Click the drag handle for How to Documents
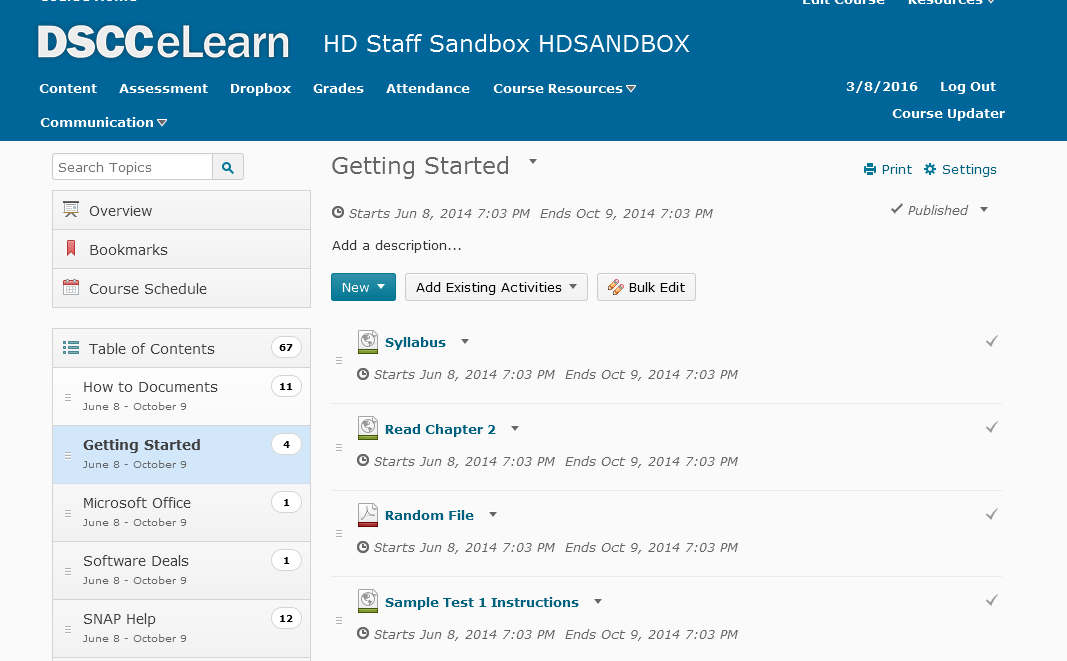The width and height of the screenshot is (1067, 661). click(x=68, y=398)
